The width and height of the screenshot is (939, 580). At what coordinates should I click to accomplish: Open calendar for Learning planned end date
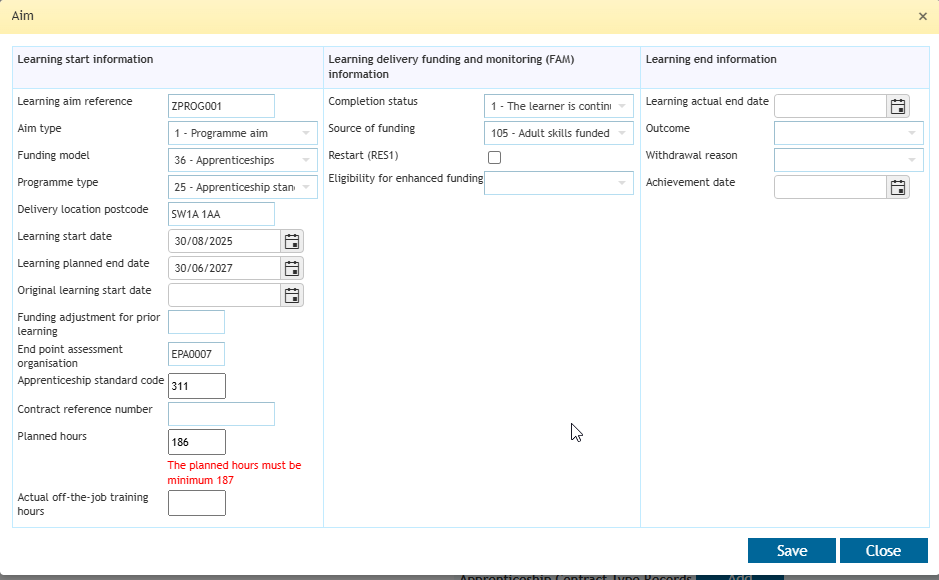pyautogui.click(x=292, y=268)
